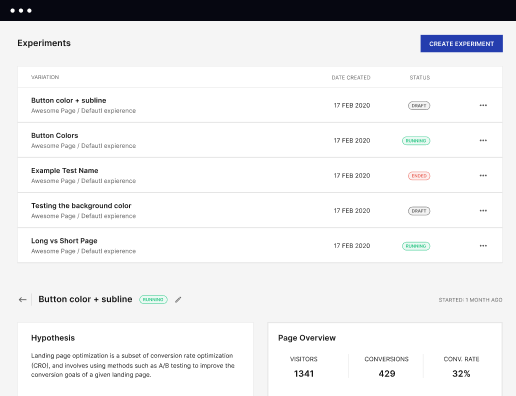Image resolution: width=516 pixels, height=396 pixels.
Task: Click the first window control dot in title bar
Action: click(12, 11)
